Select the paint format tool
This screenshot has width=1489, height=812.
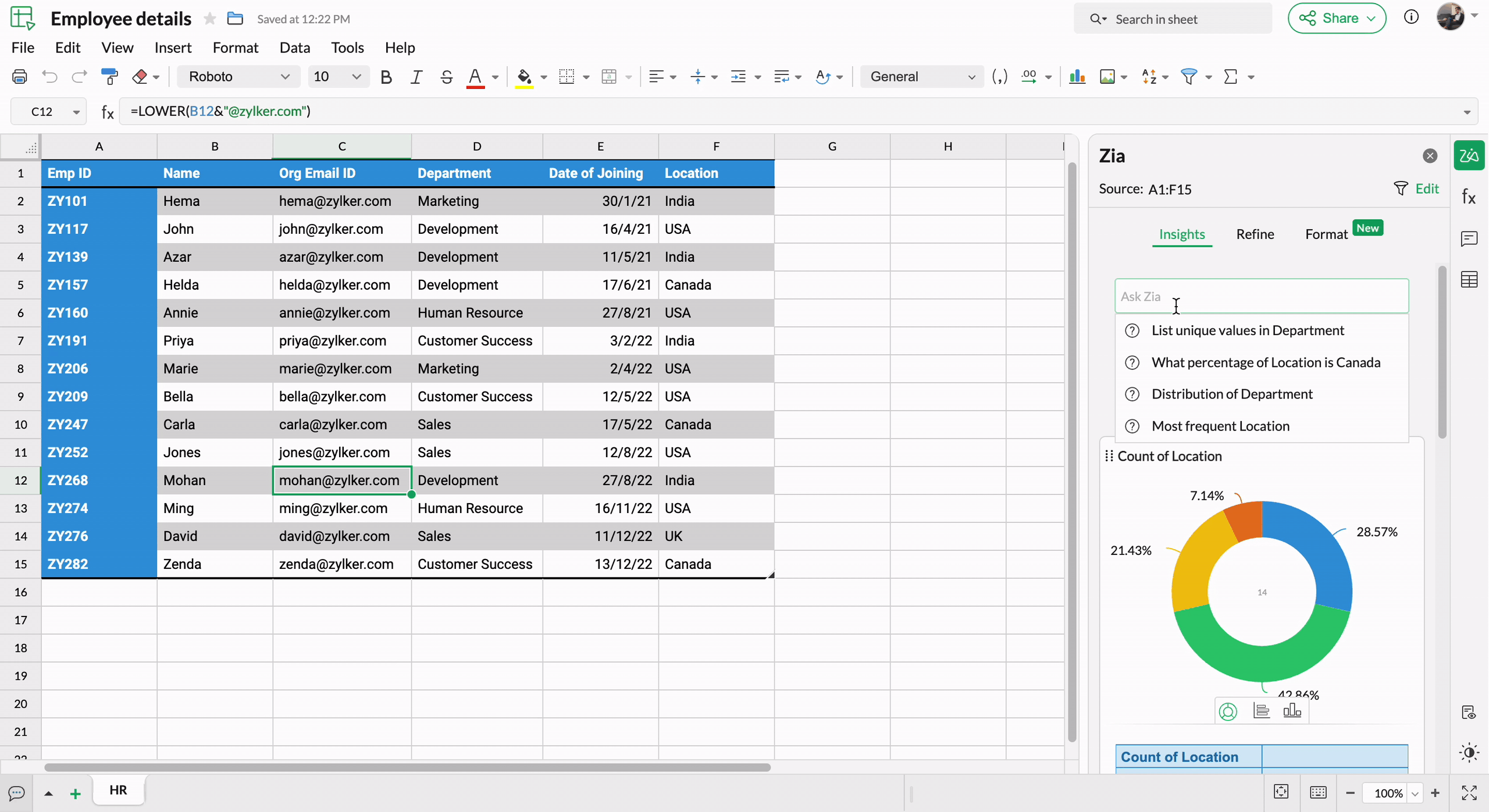coord(109,77)
